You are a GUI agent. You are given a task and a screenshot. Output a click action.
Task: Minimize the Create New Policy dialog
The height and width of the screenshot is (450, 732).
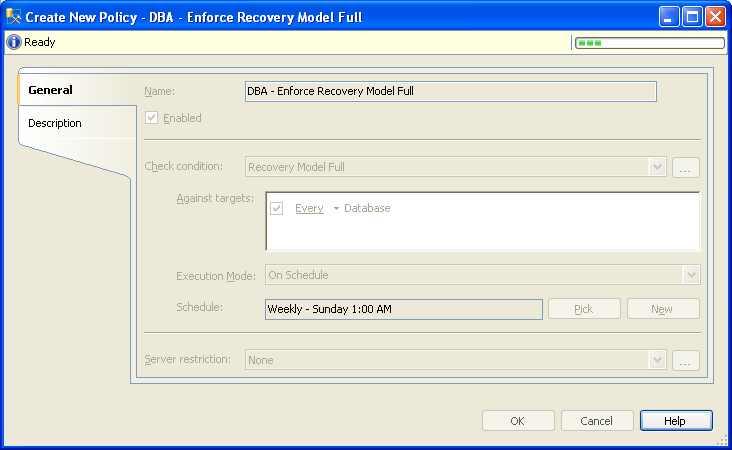(669, 17)
